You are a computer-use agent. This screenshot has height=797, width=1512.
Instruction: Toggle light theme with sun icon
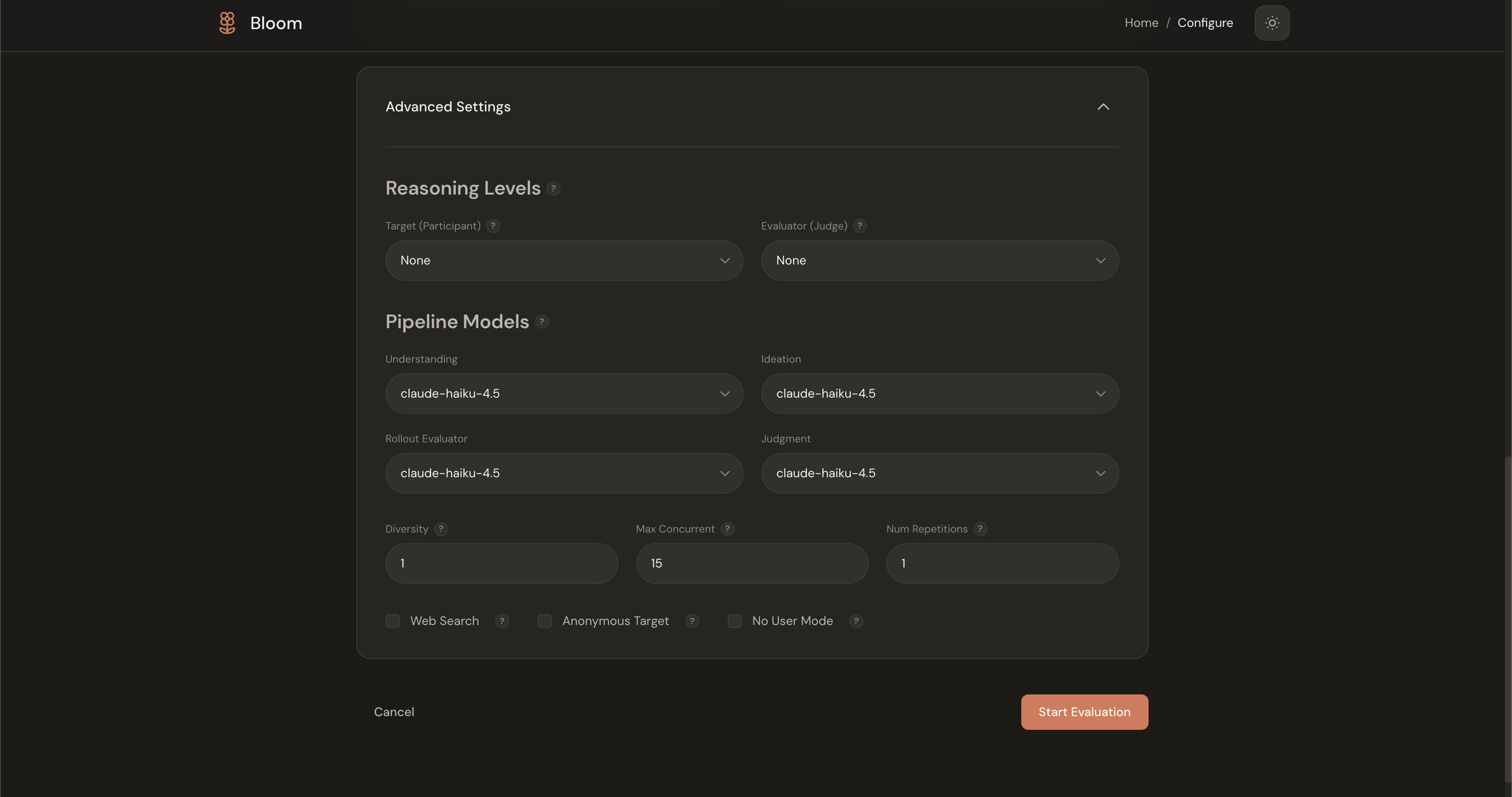tap(1272, 23)
